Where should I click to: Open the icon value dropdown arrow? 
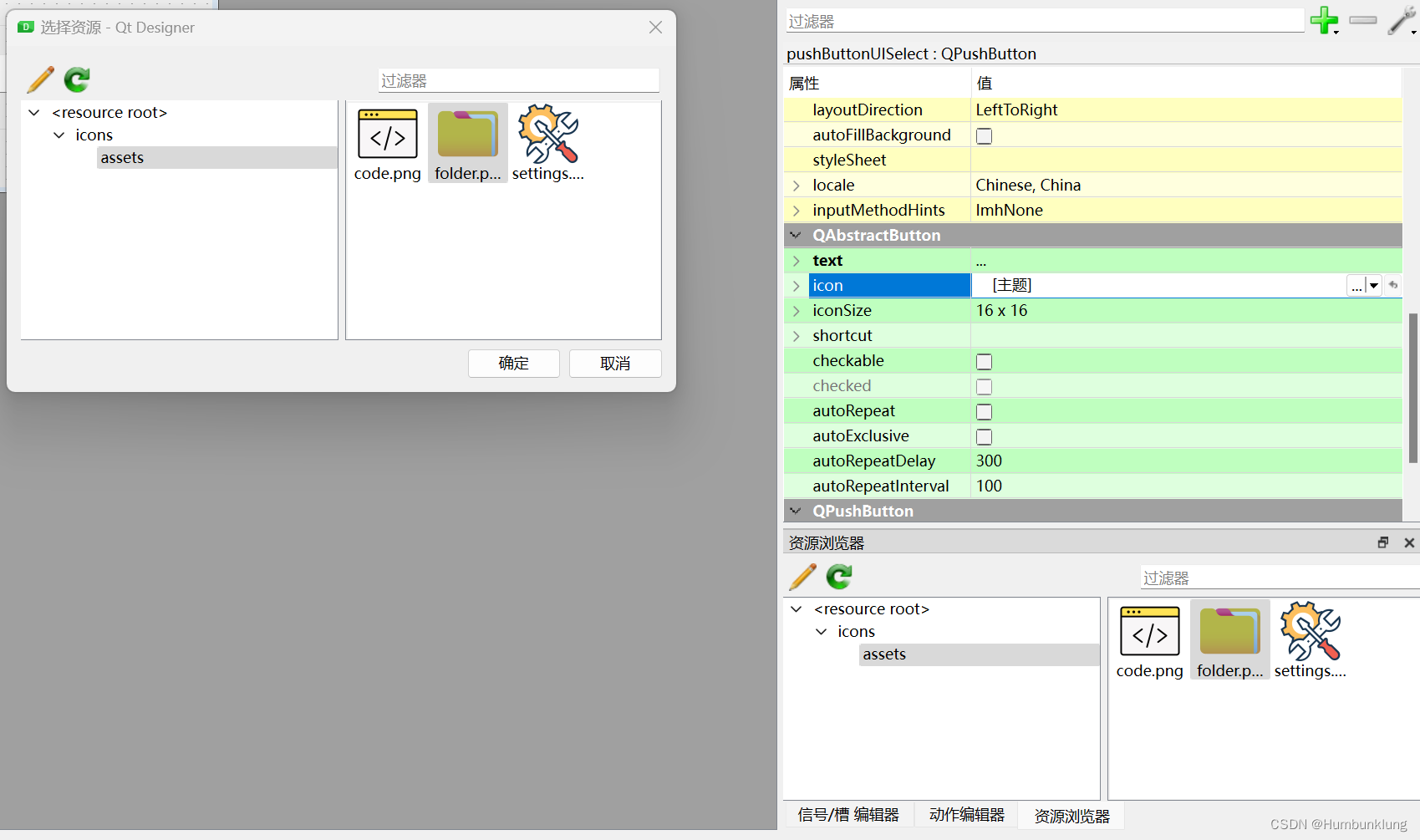coord(1375,285)
